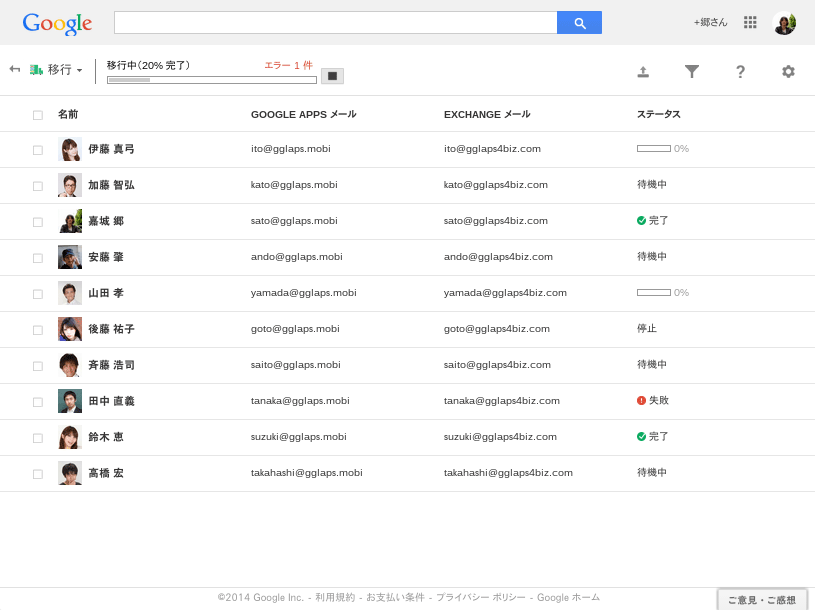The width and height of the screenshot is (815, 610).
Task: Stop the migration in progress
Action: click(332, 76)
